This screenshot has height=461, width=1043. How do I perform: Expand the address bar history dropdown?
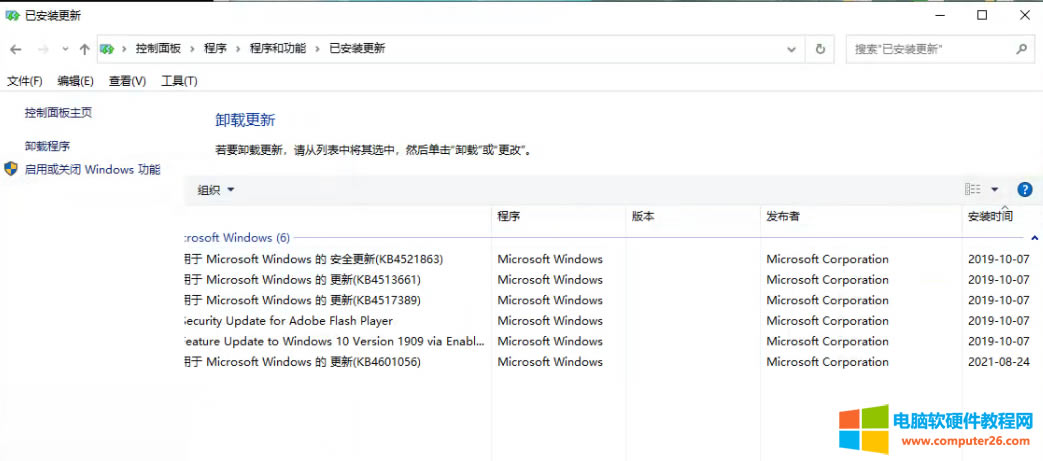(x=791, y=49)
